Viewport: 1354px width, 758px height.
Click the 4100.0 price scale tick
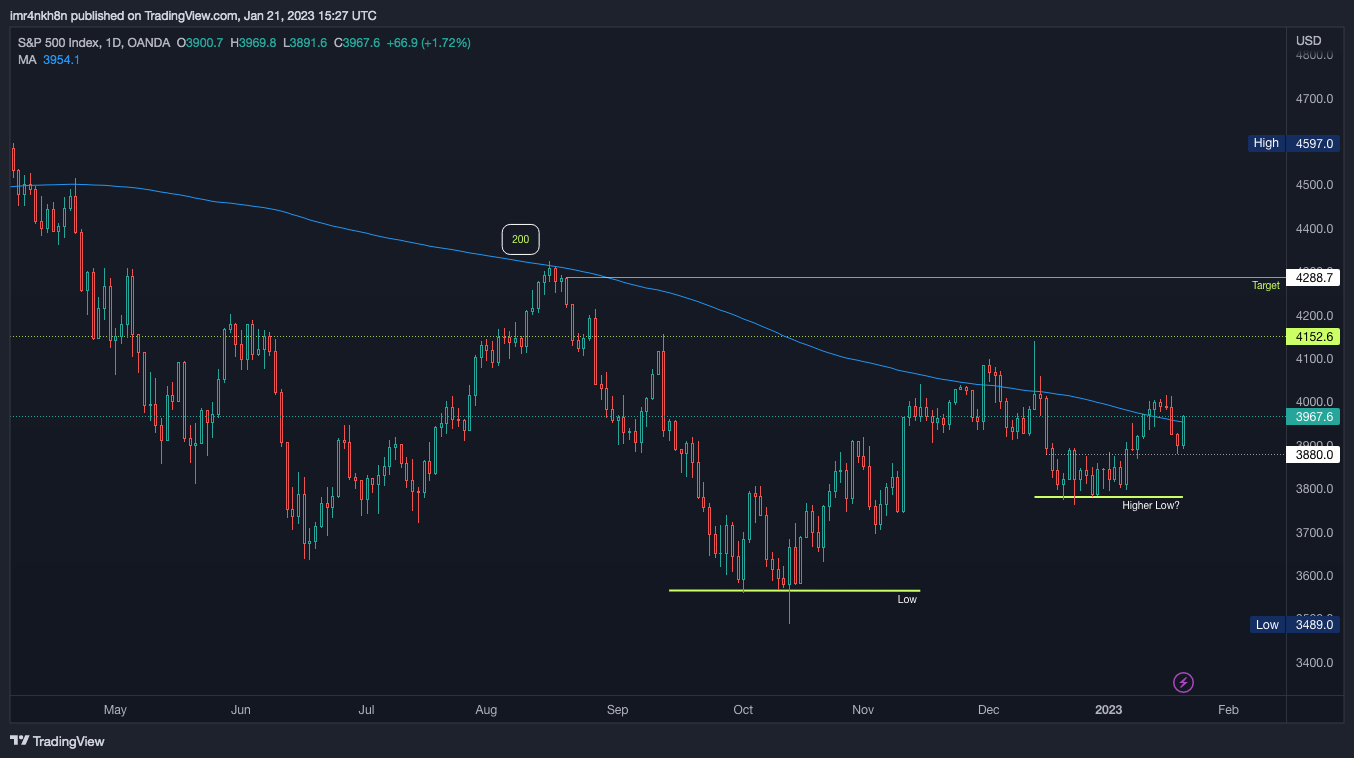(1316, 359)
